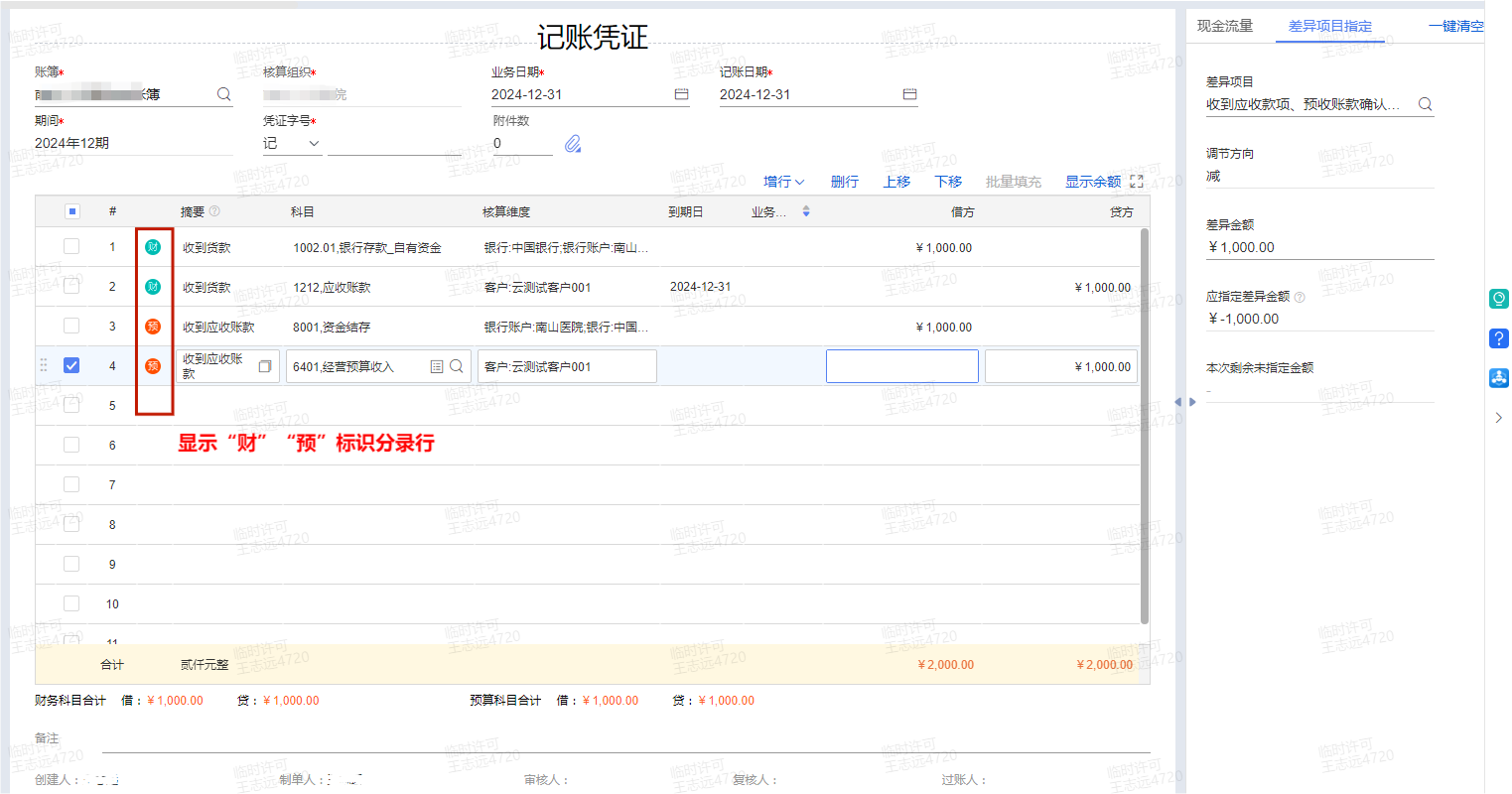The image size is (1512, 794).
Task: Click the drag handle of row 4
Action: click(x=44, y=365)
